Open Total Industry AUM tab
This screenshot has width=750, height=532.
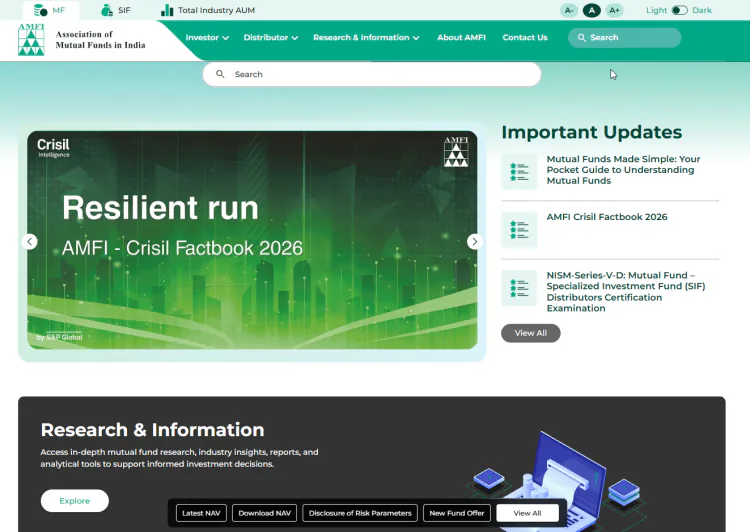pyautogui.click(x=208, y=10)
